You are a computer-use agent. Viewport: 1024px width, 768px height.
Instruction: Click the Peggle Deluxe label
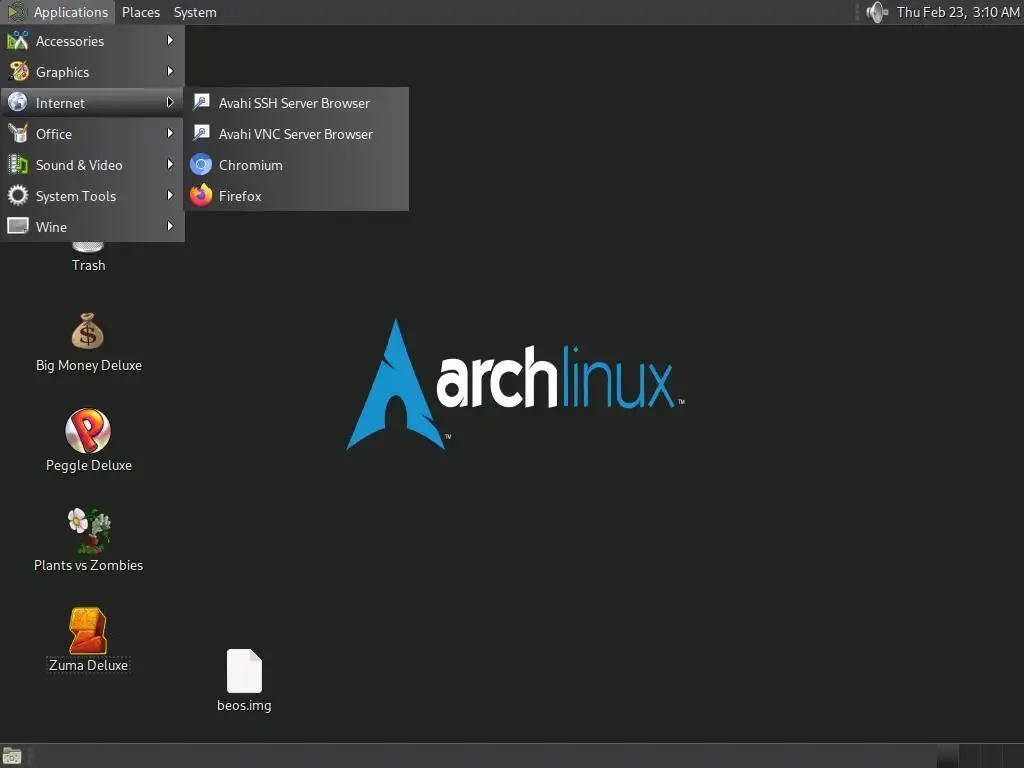89,465
